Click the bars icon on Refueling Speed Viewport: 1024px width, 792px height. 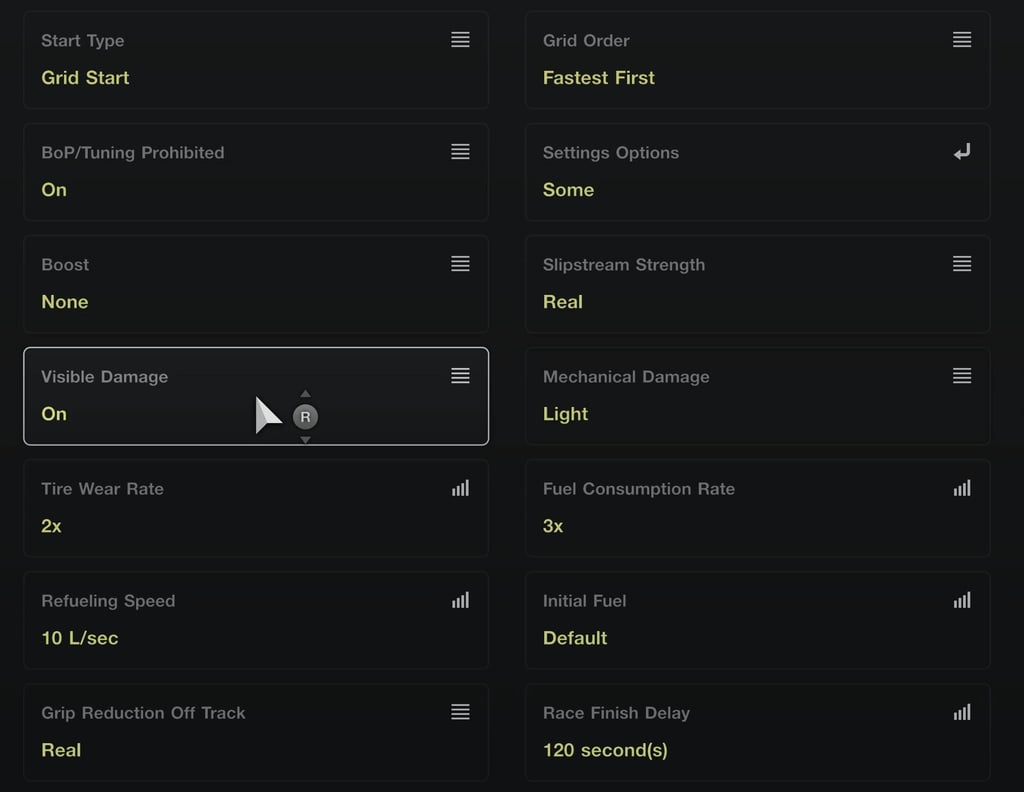click(x=460, y=600)
